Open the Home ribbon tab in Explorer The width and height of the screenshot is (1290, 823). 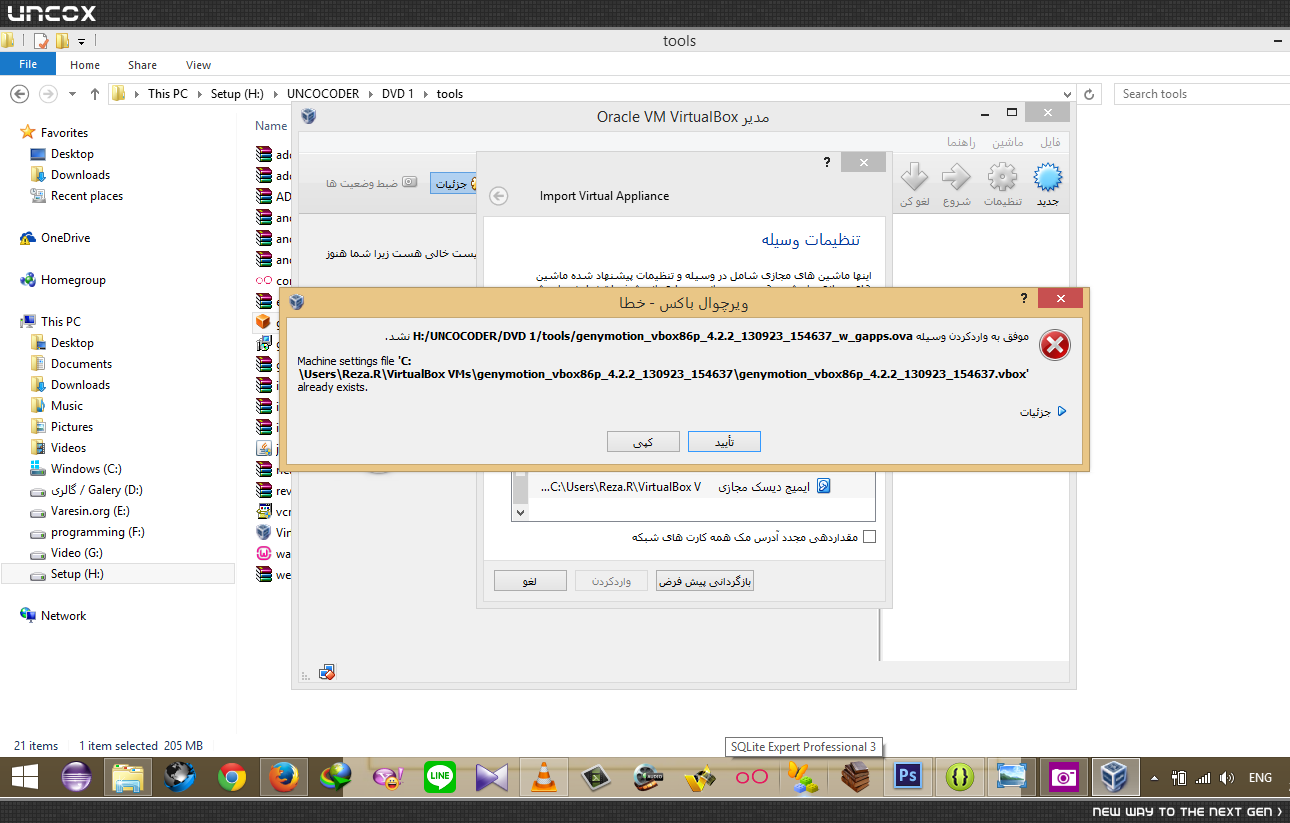tap(85, 65)
